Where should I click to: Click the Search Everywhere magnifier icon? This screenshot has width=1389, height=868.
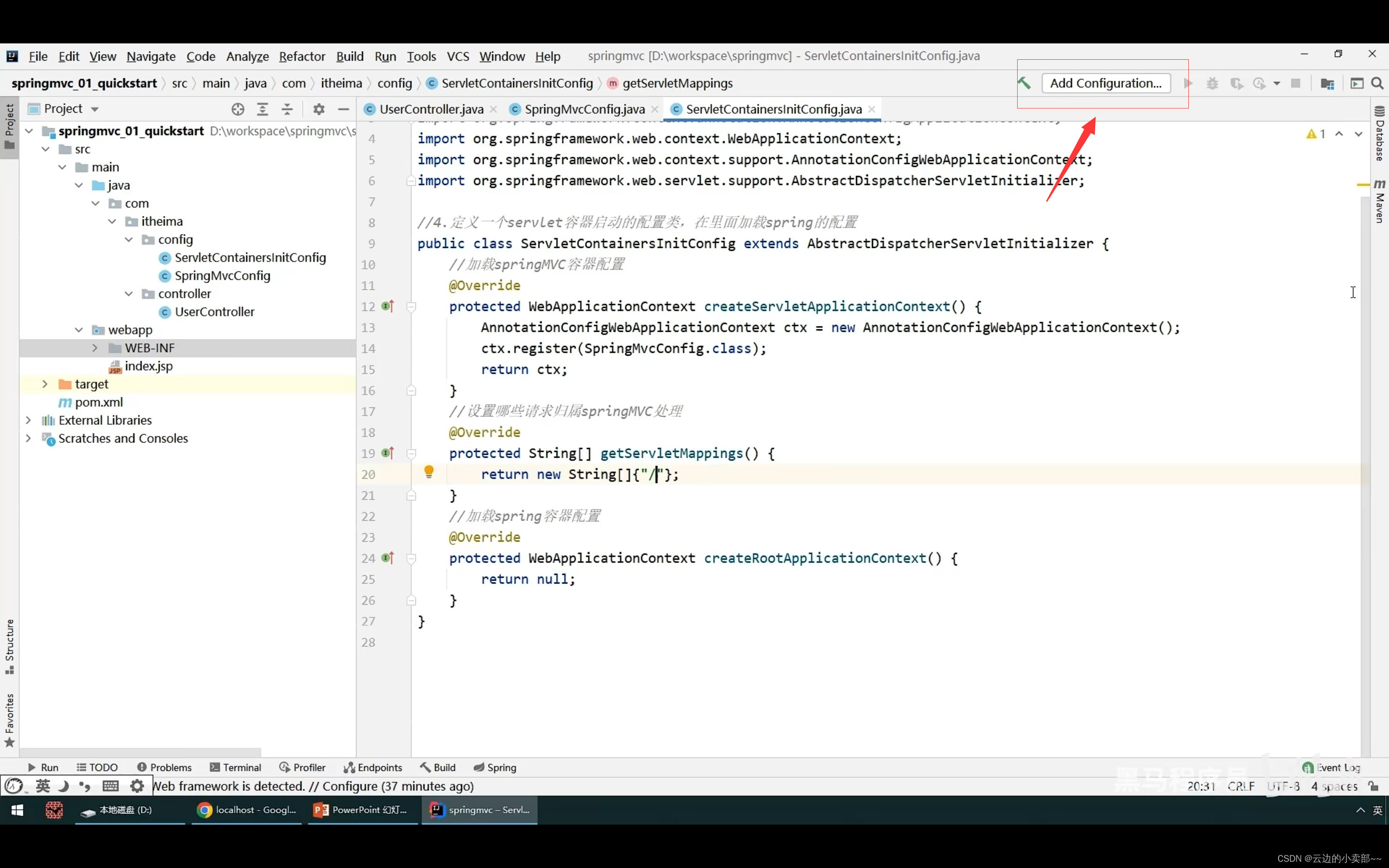click(x=1377, y=83)
